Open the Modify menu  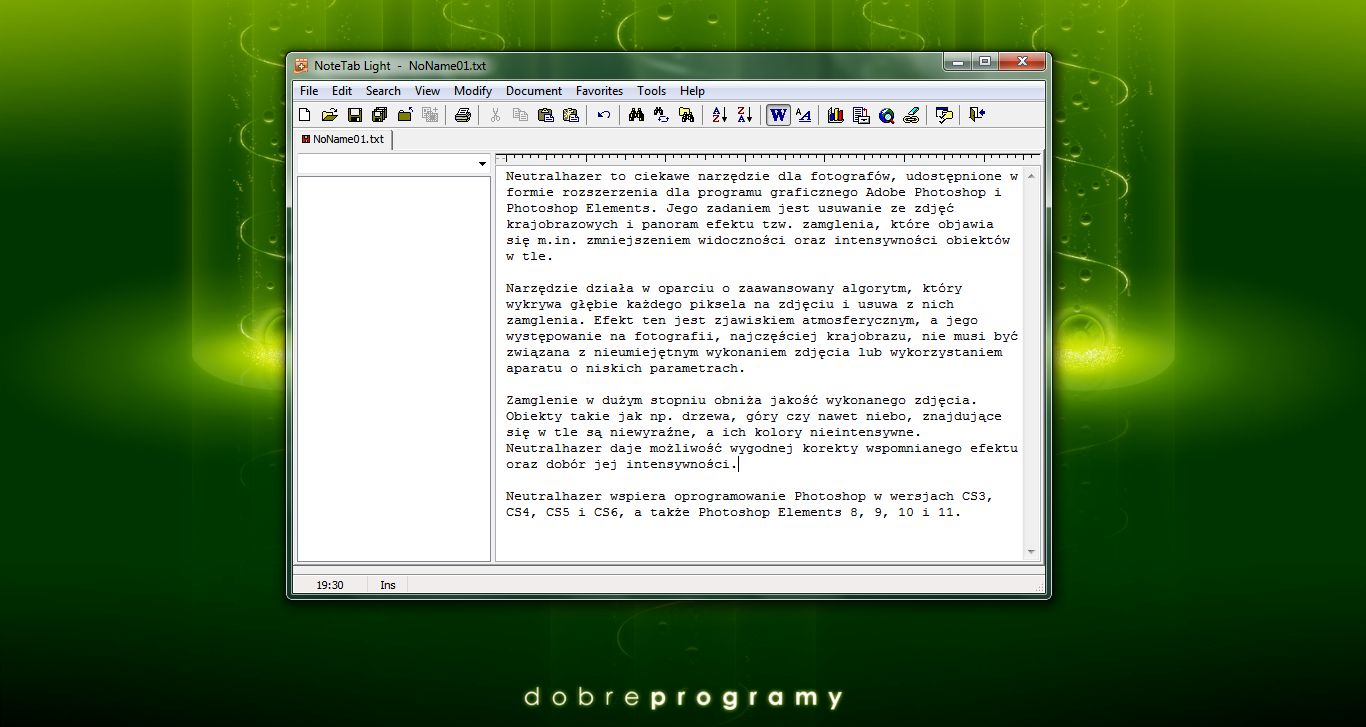click(472, 90)
